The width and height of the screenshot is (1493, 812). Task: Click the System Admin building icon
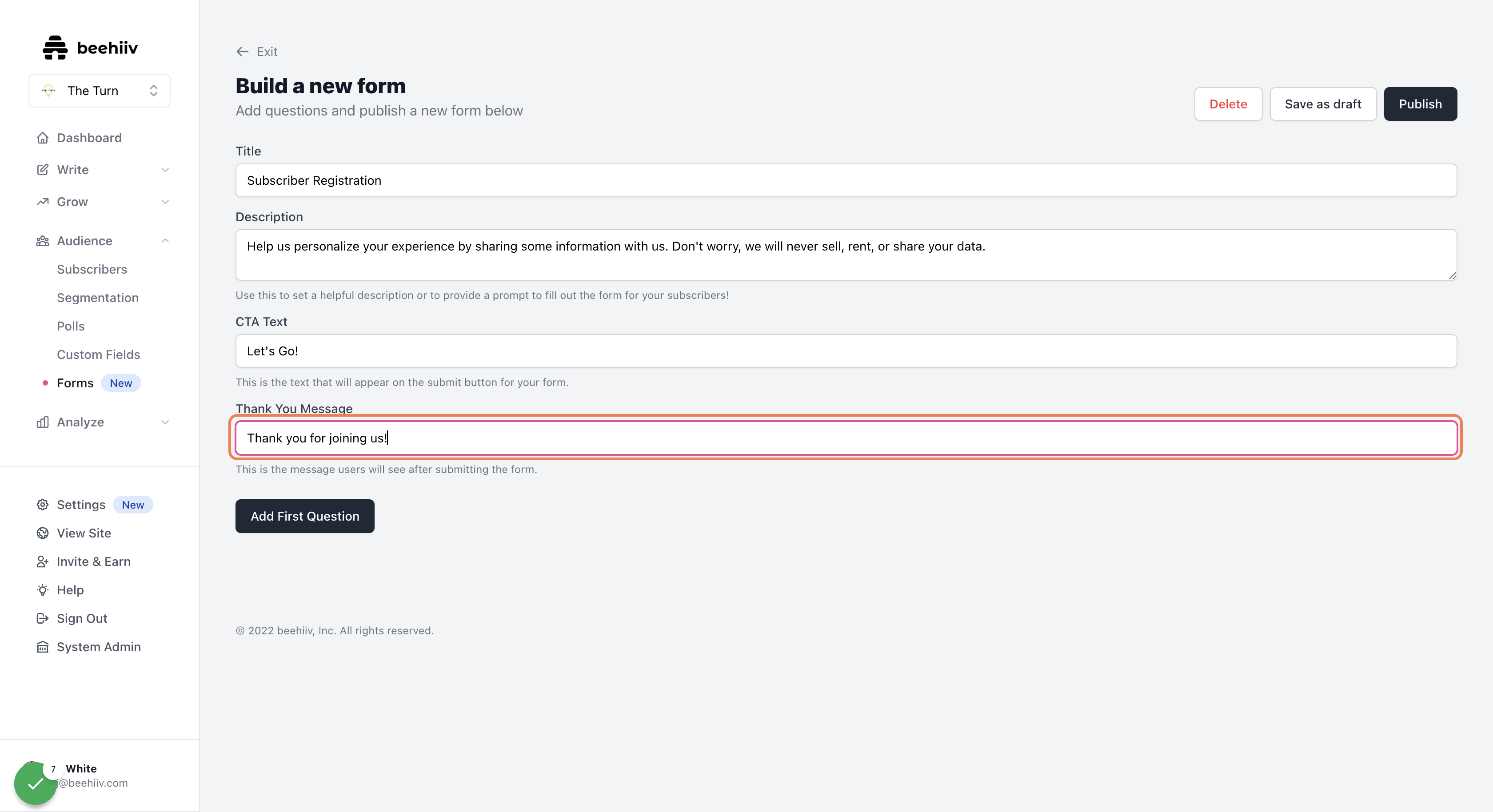point(42,647)
